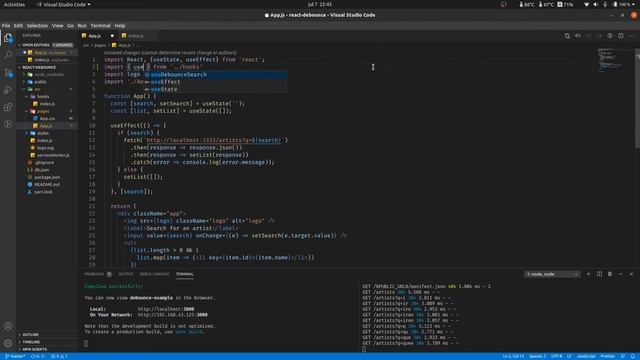Open editor More Actions ellipsis
The height and width of the screenshot is (360, 640).
(x=631, y=36)
